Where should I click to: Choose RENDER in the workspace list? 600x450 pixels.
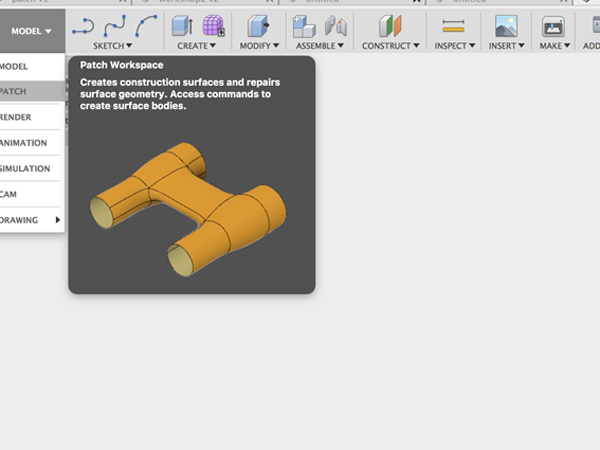32,117
